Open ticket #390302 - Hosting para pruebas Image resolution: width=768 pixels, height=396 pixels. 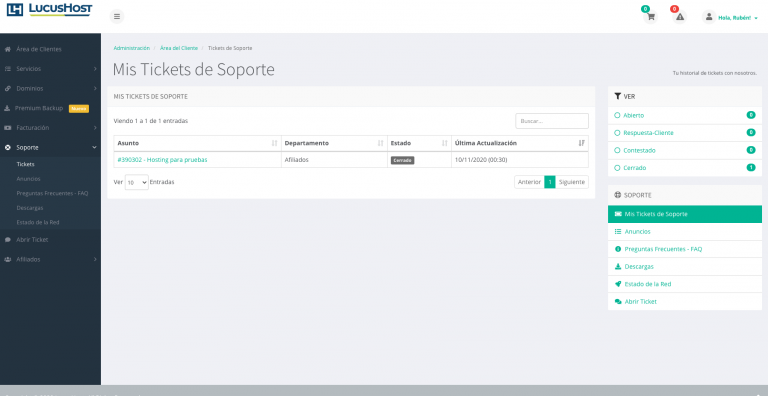[x=163, y=160]
